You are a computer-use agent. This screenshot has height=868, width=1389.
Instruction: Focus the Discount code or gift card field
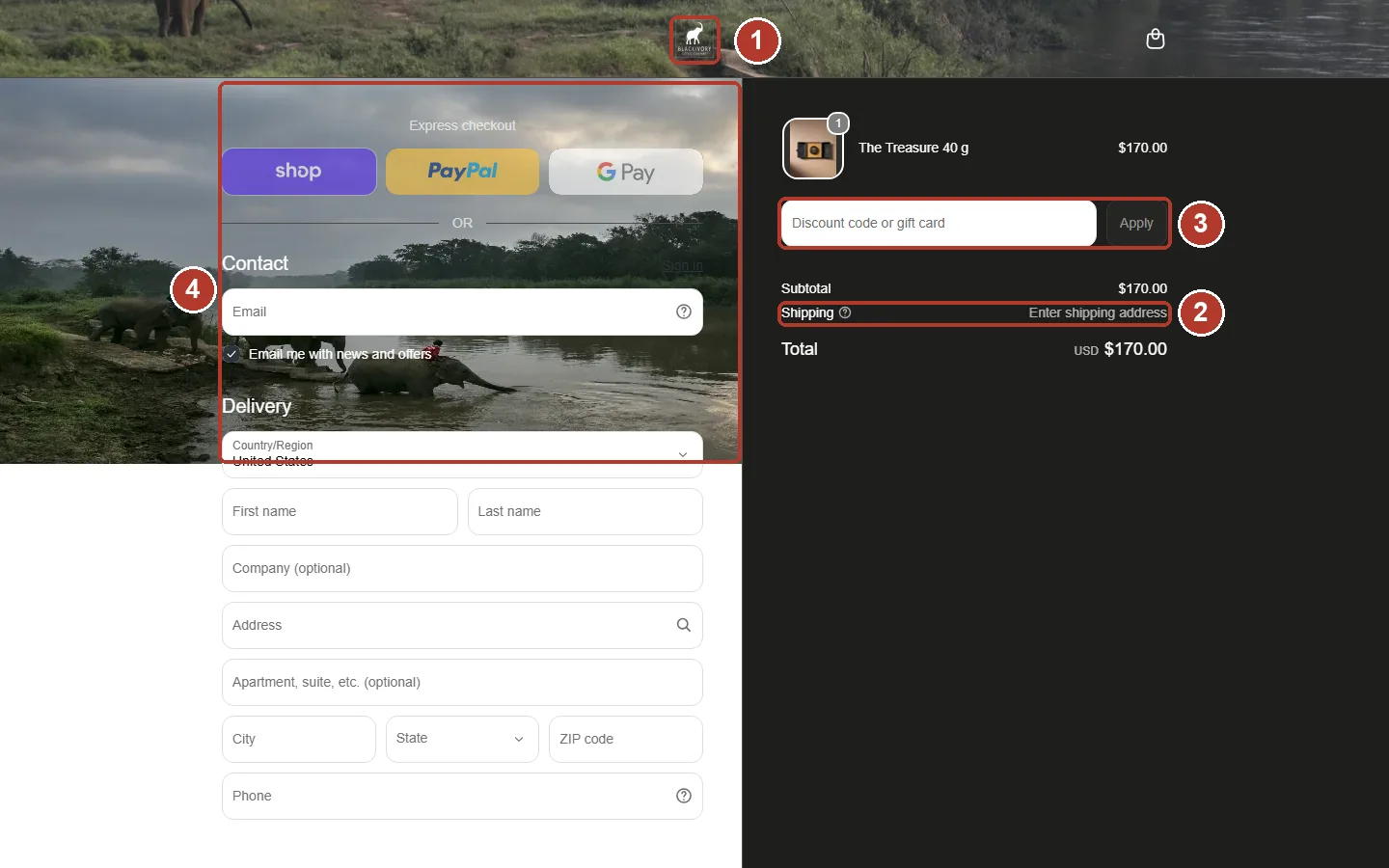click(x=939, y=223)
